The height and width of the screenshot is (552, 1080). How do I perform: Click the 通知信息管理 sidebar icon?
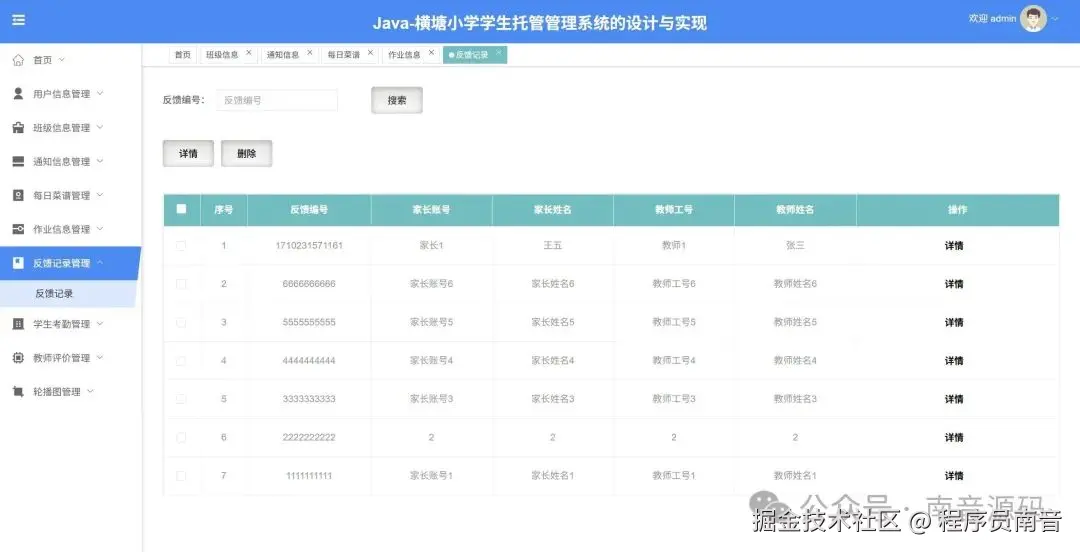coord(19,161)
